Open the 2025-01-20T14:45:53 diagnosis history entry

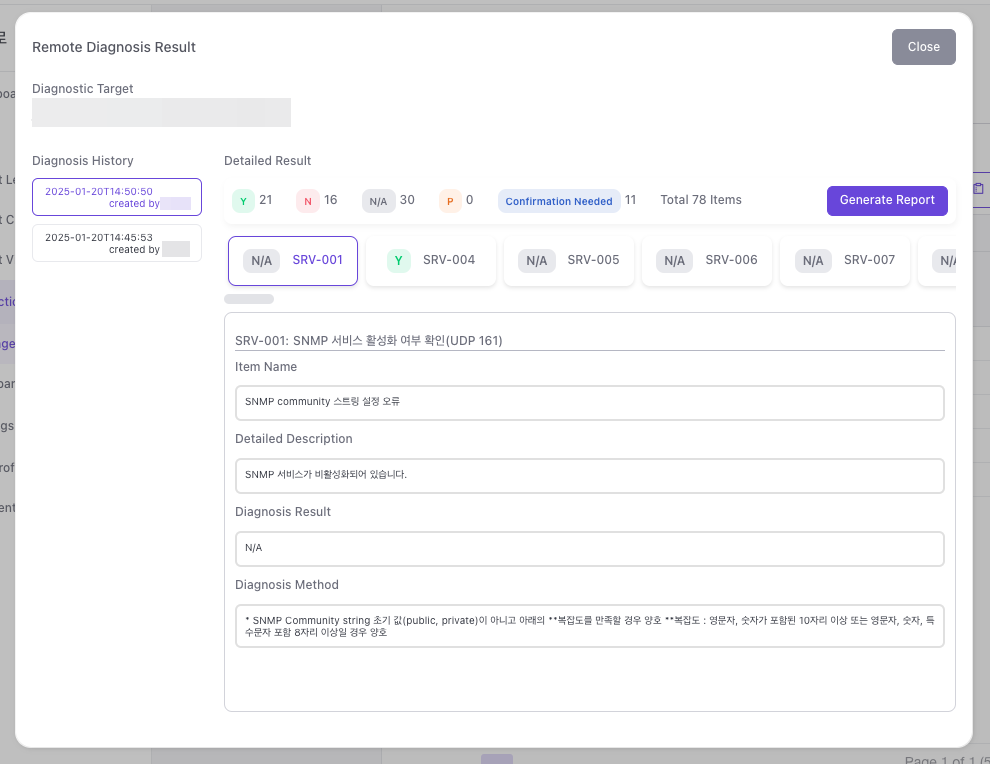(117, 243)
